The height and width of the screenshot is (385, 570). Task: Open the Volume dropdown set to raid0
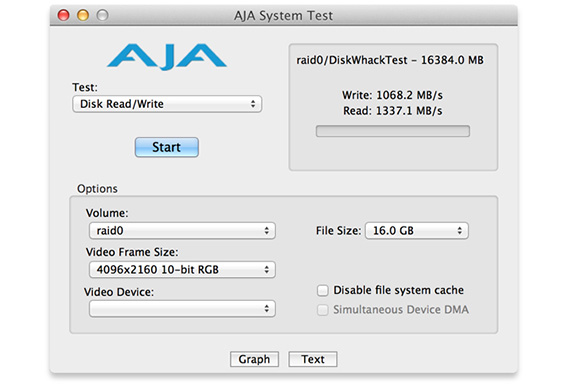click(182, 230)
